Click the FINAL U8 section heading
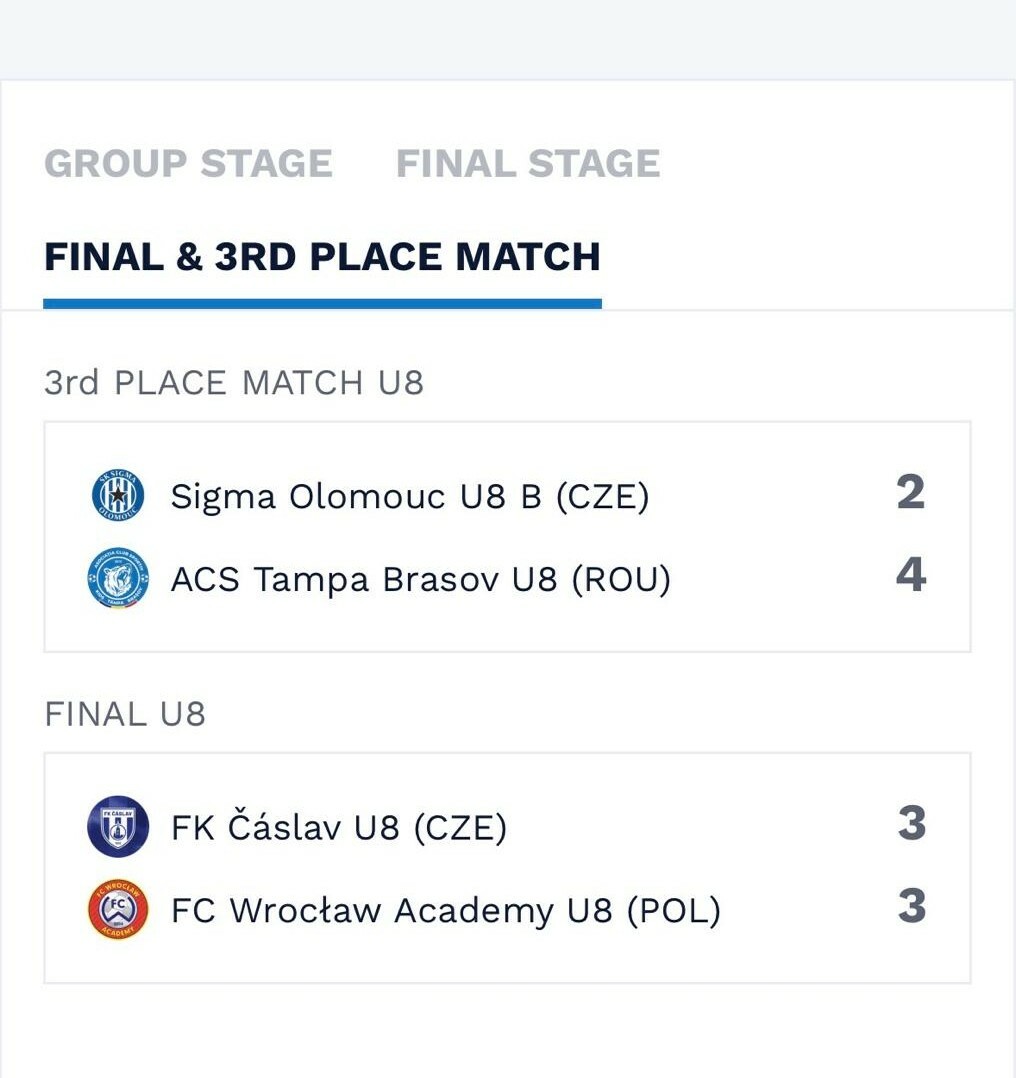 [125, 714]
